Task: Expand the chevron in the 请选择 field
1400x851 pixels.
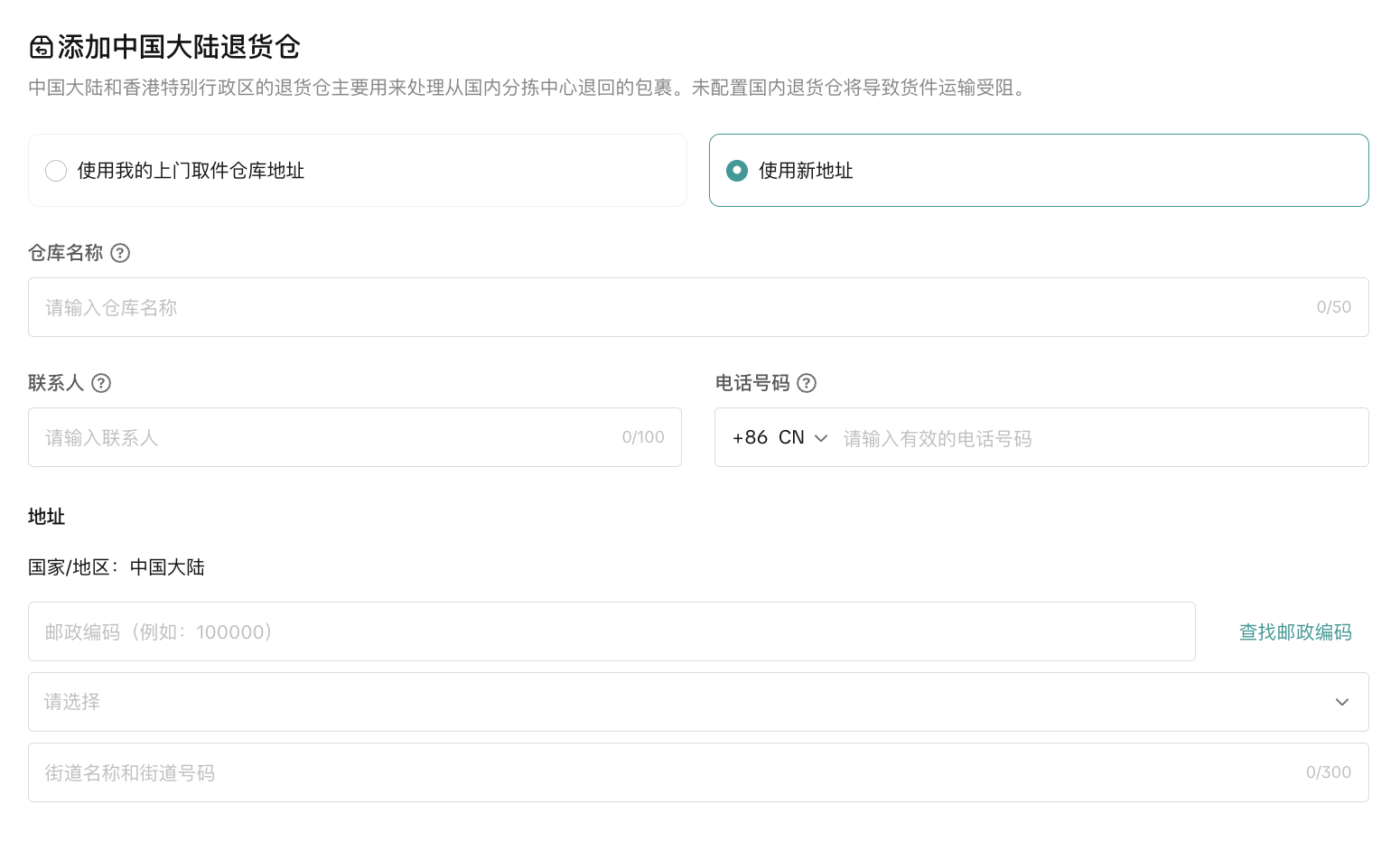Action: [x=1342, y=702]
